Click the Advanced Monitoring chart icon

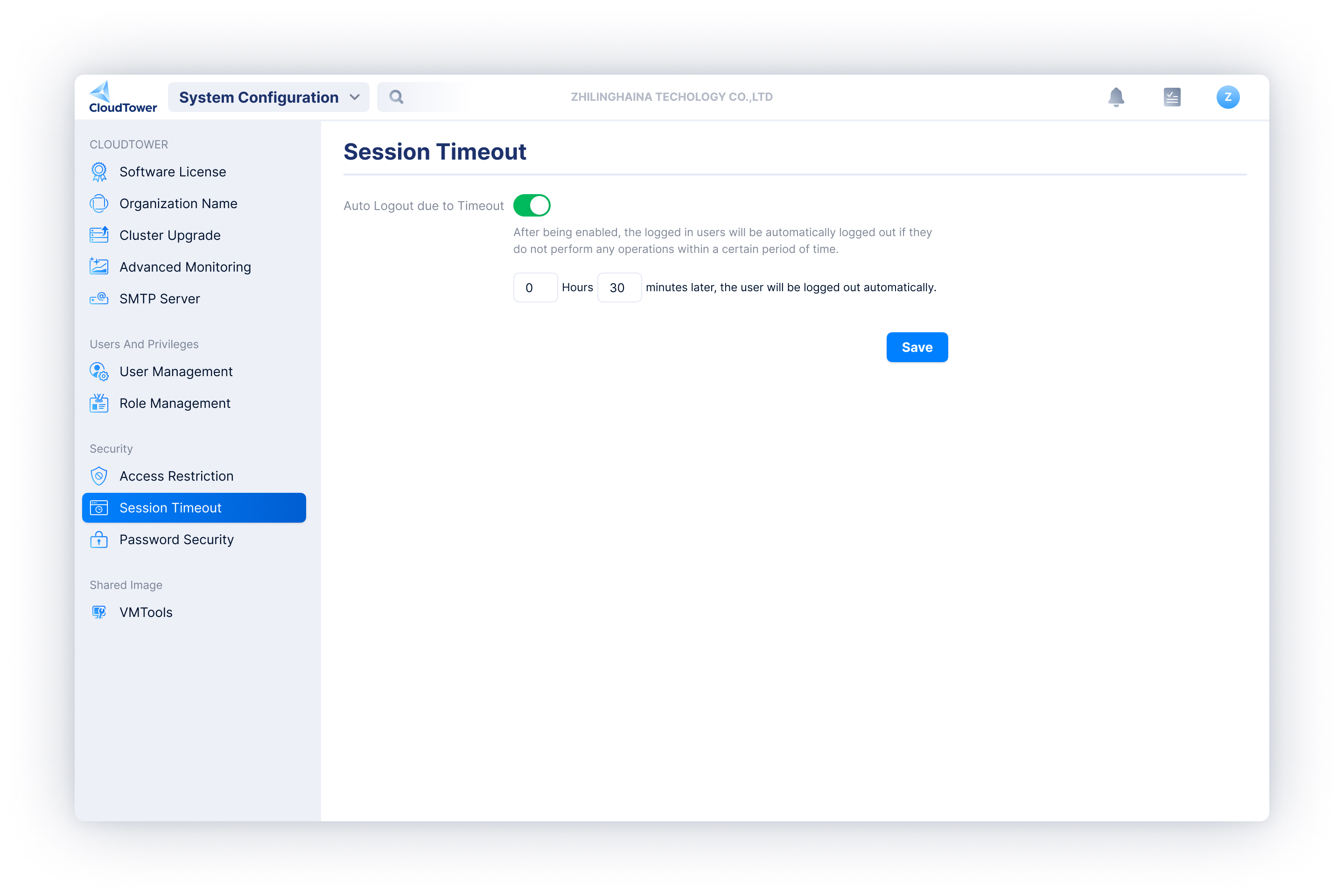tap(99, 266)
